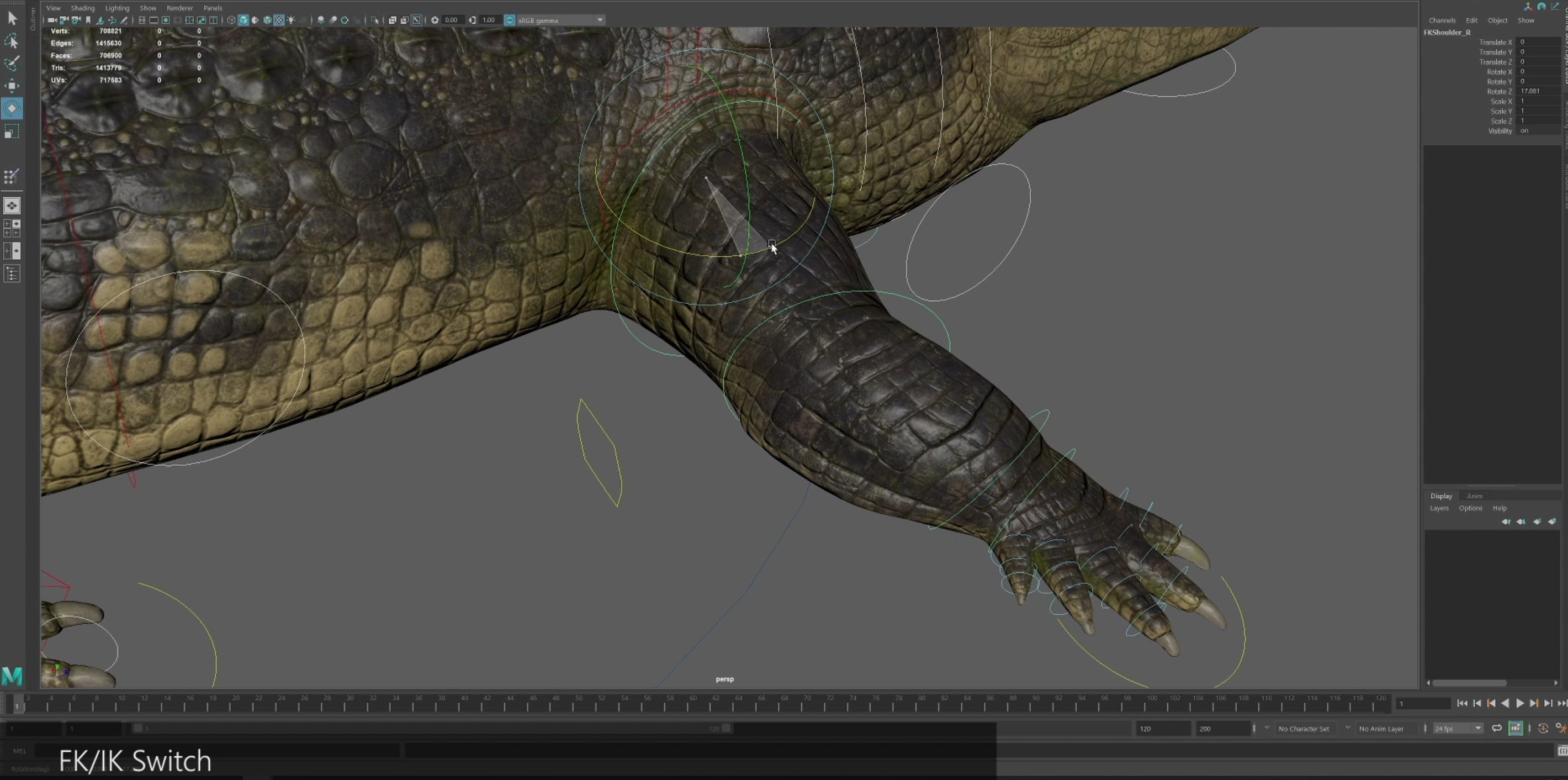This screenshot has width=1568, height=780.
Task: Open the sRGB gamma dropdown
Action: tap(560, 20)
